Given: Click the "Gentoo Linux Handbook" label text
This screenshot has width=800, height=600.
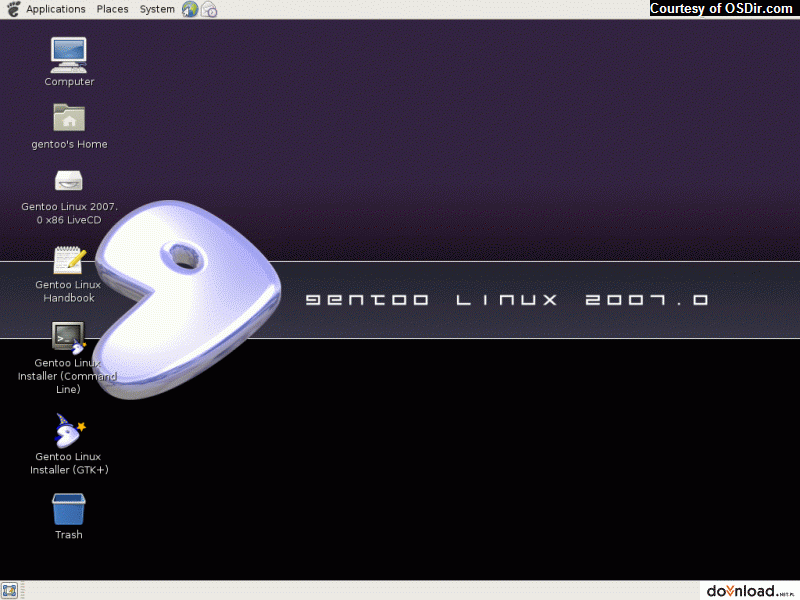Looking at the screenshot, I should [68, 291].
